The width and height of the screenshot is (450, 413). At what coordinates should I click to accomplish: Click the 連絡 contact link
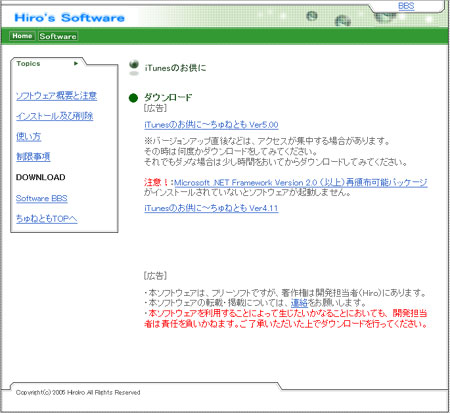pyautogui.click(x=299, y=303)
